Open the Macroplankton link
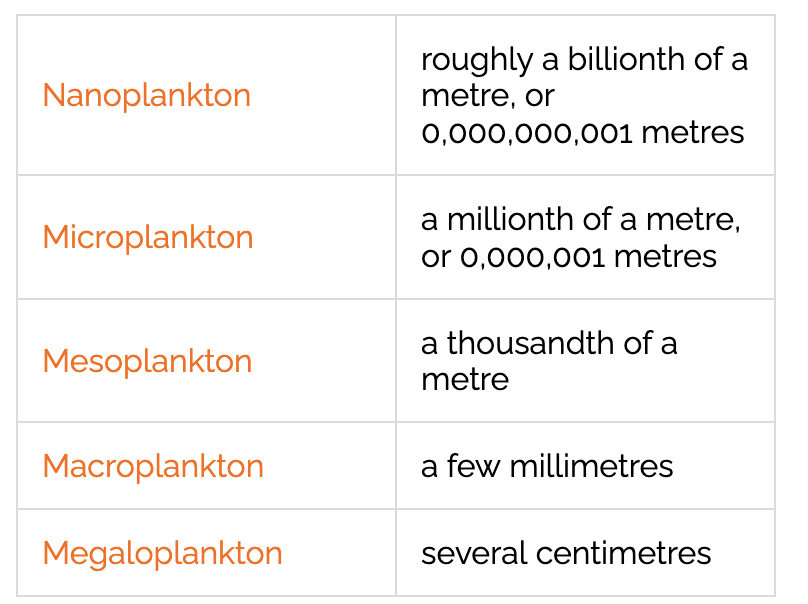808x604 pixels. pos(153,466)
